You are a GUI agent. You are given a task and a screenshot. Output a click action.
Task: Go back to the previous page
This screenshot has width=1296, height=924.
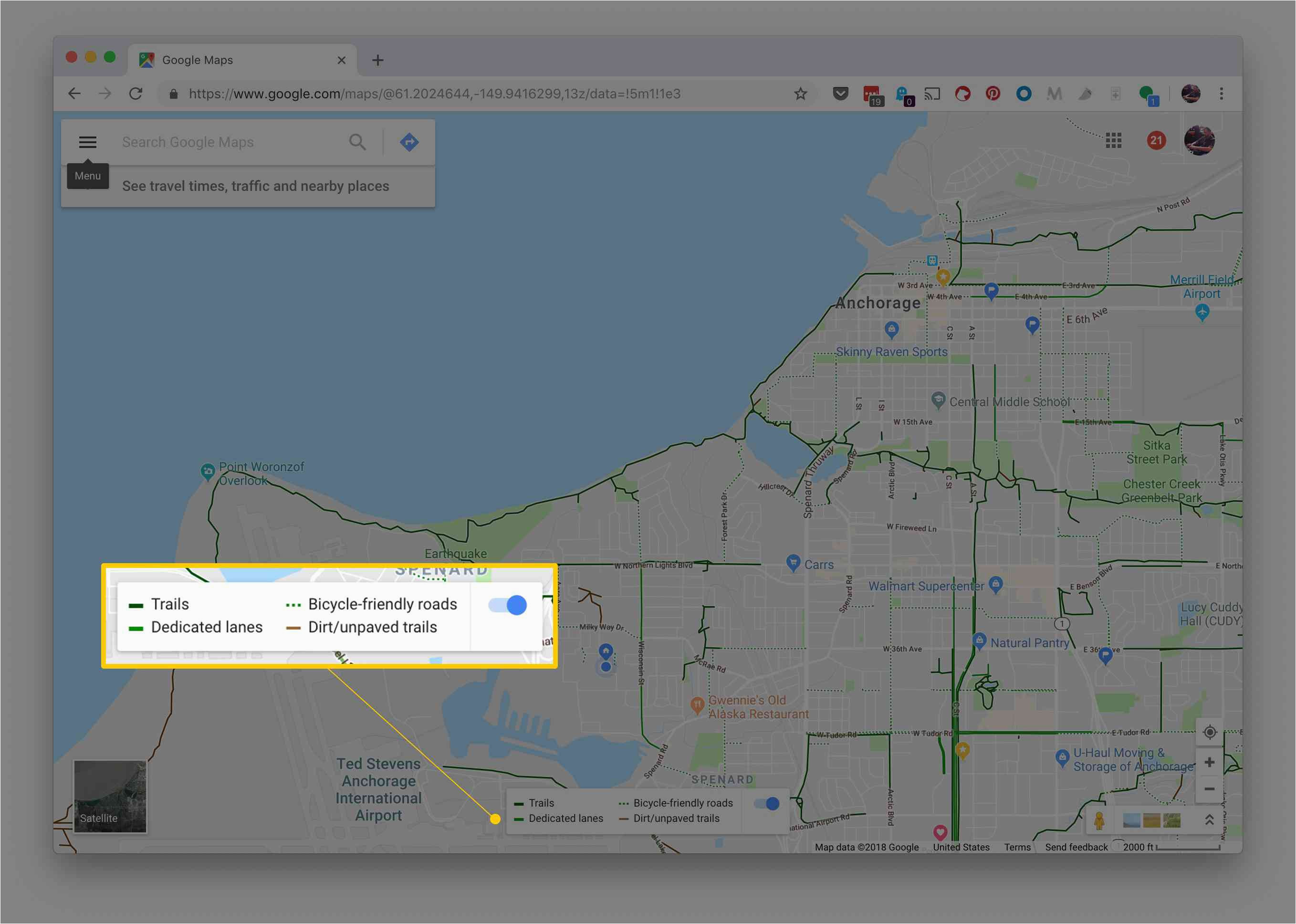point(74,94)
